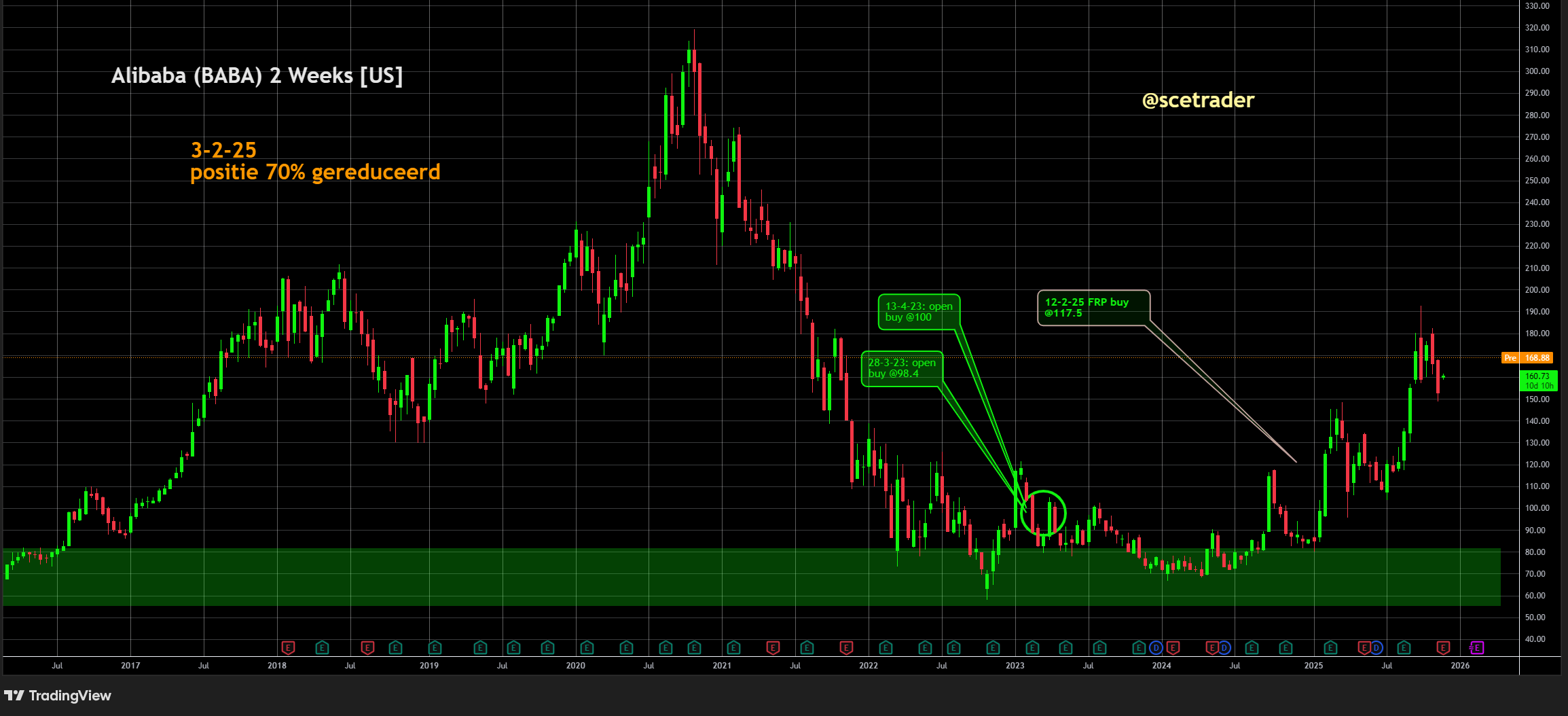Select the '28-3-23: open buy @98.4' callout
1568x716 pixels.
(x=901, y=368)
